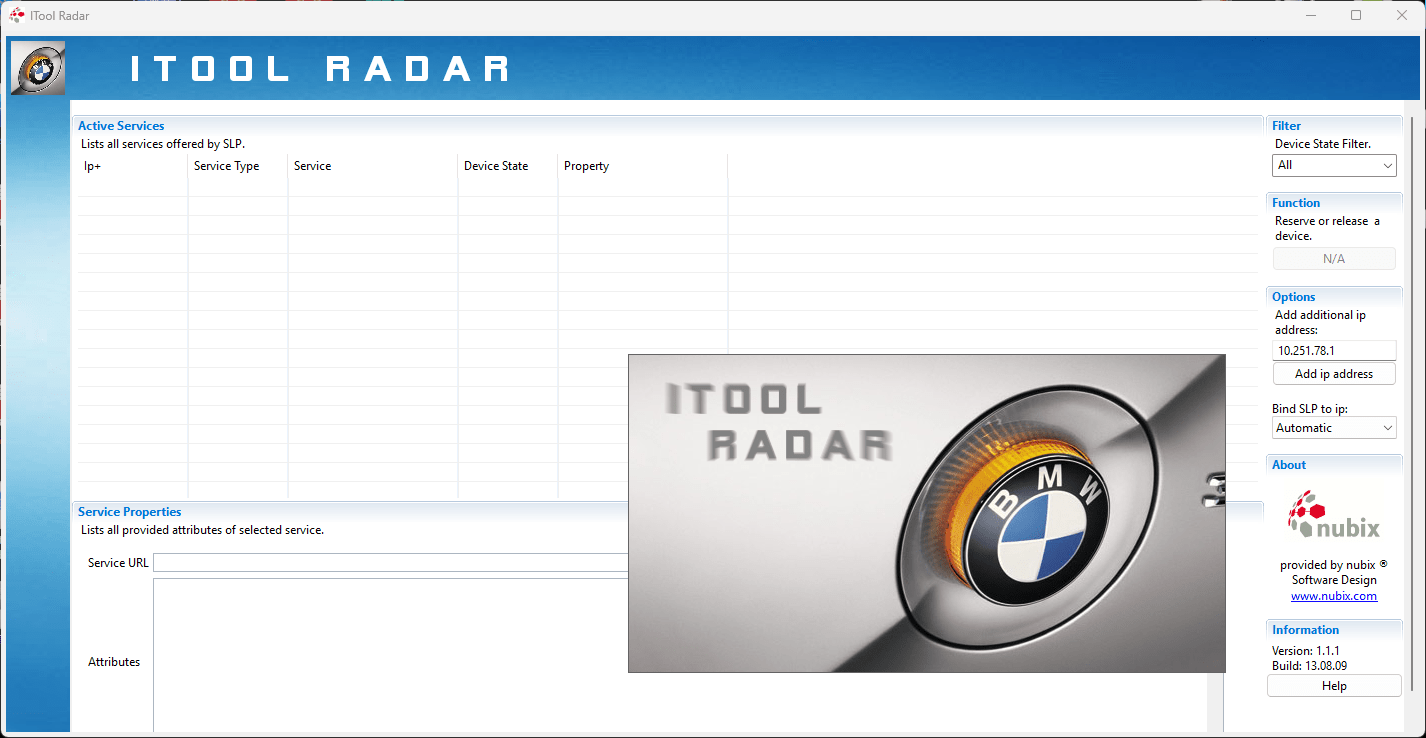
Task: Click the Build: 13.08.09 text
Action: 1309,666
